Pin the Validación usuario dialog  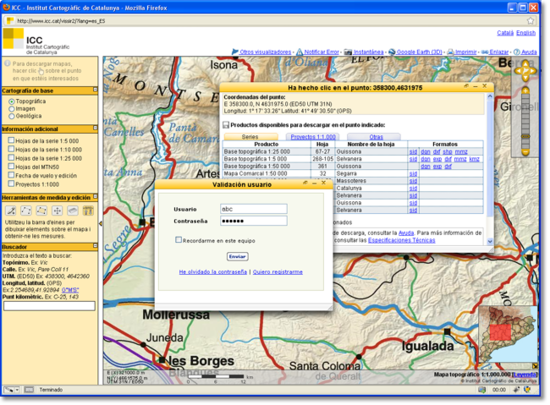tap(305, 183)
